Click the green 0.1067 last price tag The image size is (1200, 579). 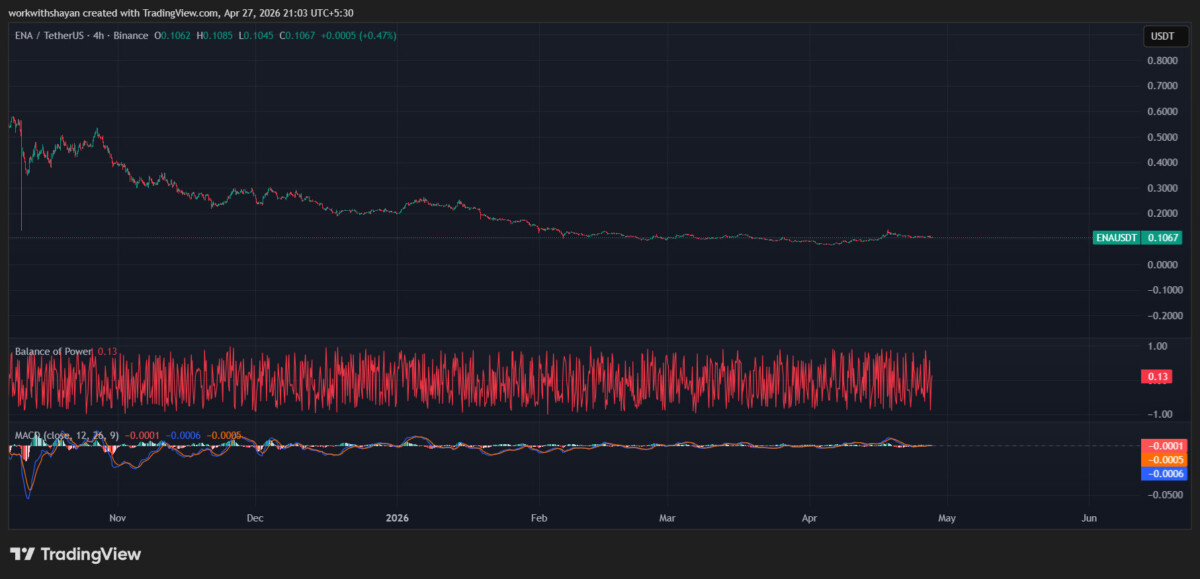pos(1164,238)
